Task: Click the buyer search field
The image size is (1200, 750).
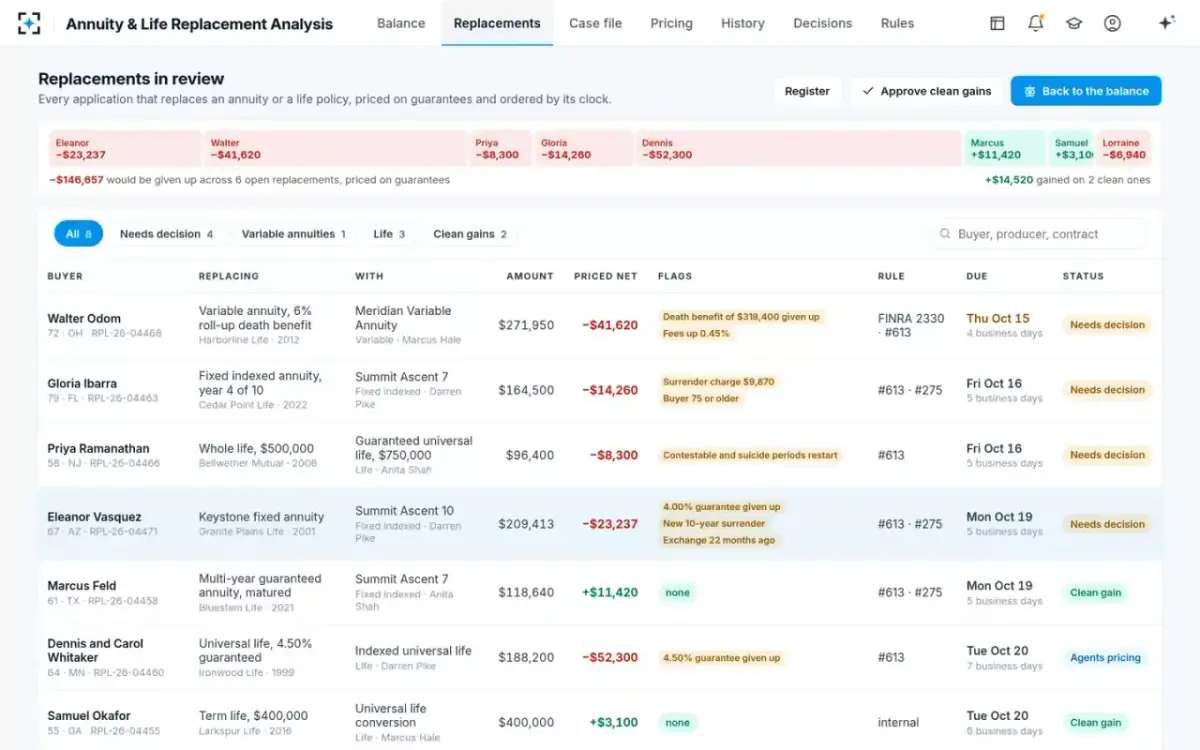Action: [x=1038, y=234]
